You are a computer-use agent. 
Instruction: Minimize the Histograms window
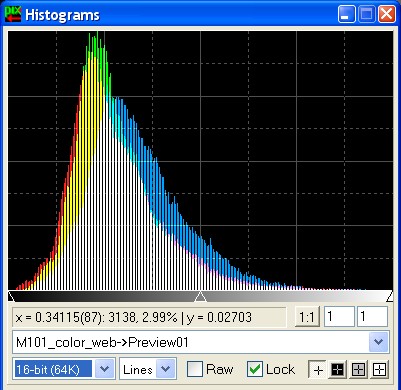pos(346,14)
